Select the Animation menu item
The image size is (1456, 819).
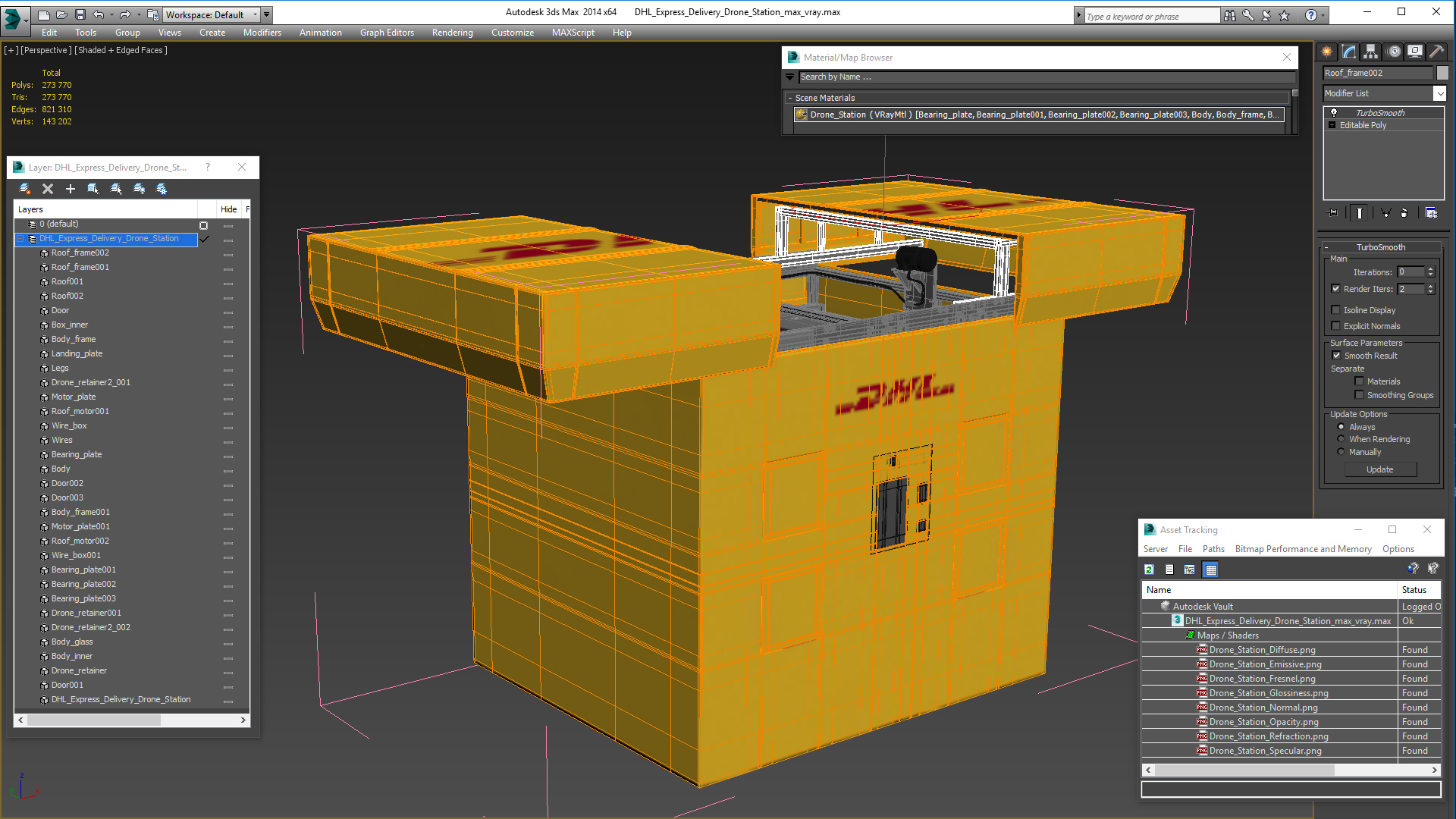[x=320, y=32]
